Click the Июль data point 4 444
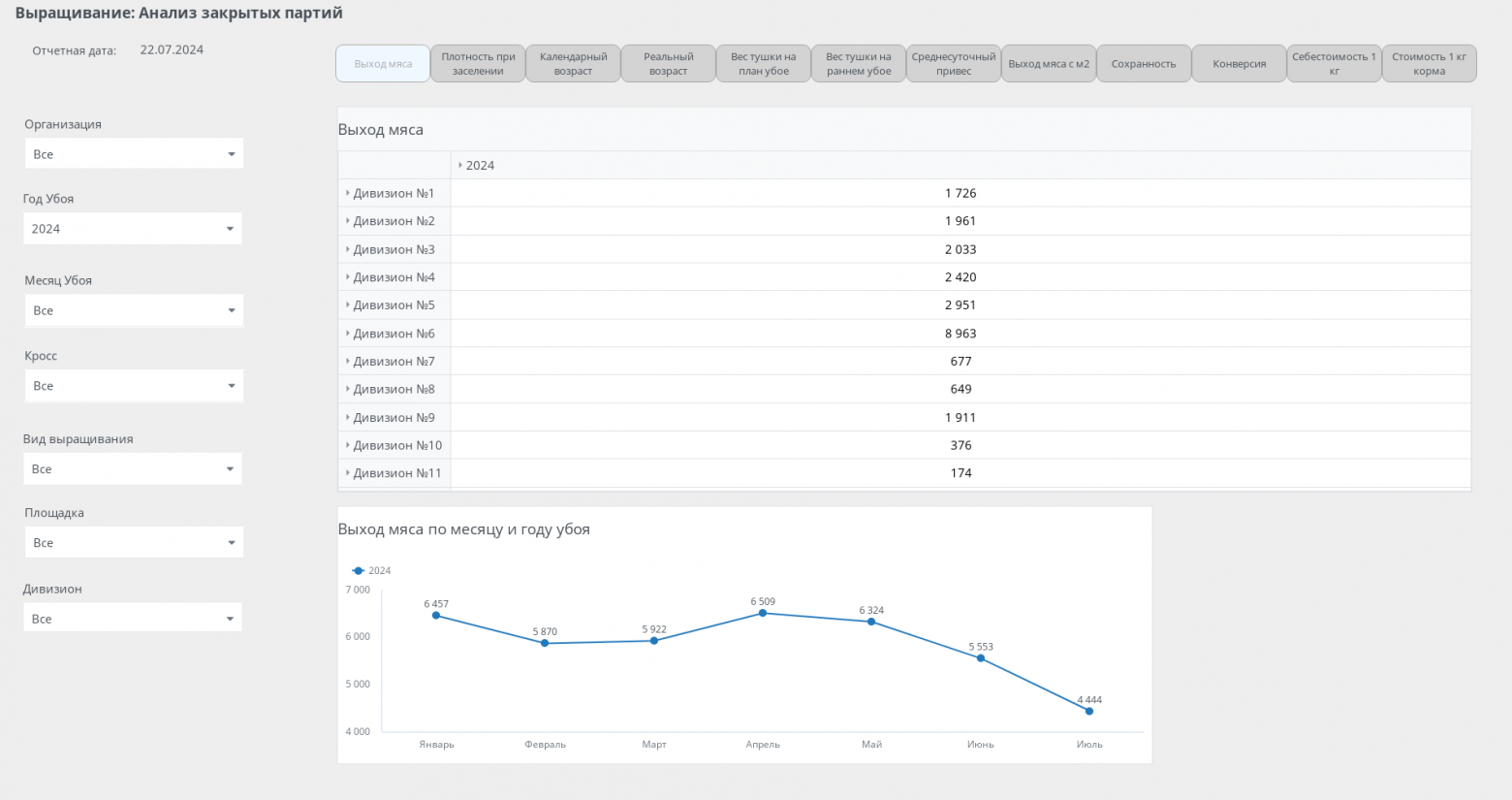Image resolution: width=1512 pixels, height=800 pixels. (x=1089, y=711)
